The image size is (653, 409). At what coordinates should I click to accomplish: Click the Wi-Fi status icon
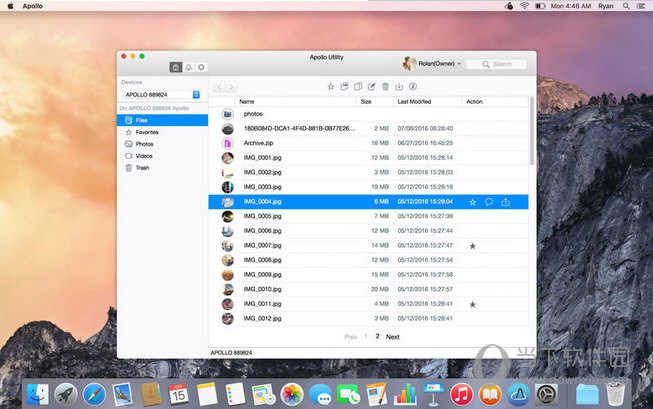click(x=524, y=6)
